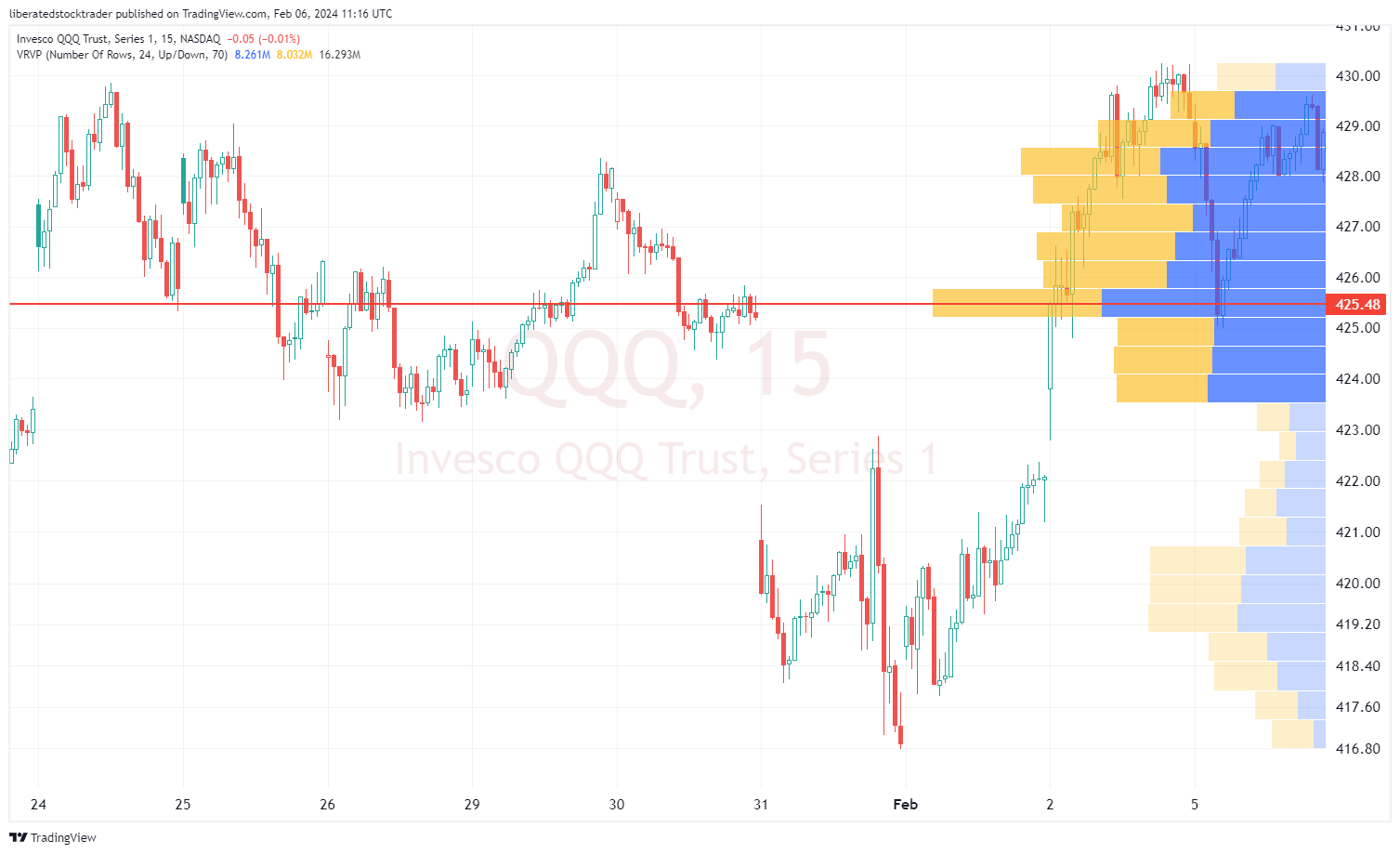This screenshot has width=1400, height=854.
Task: Click the 419.20 price axis label
Action: (1357, 624)
